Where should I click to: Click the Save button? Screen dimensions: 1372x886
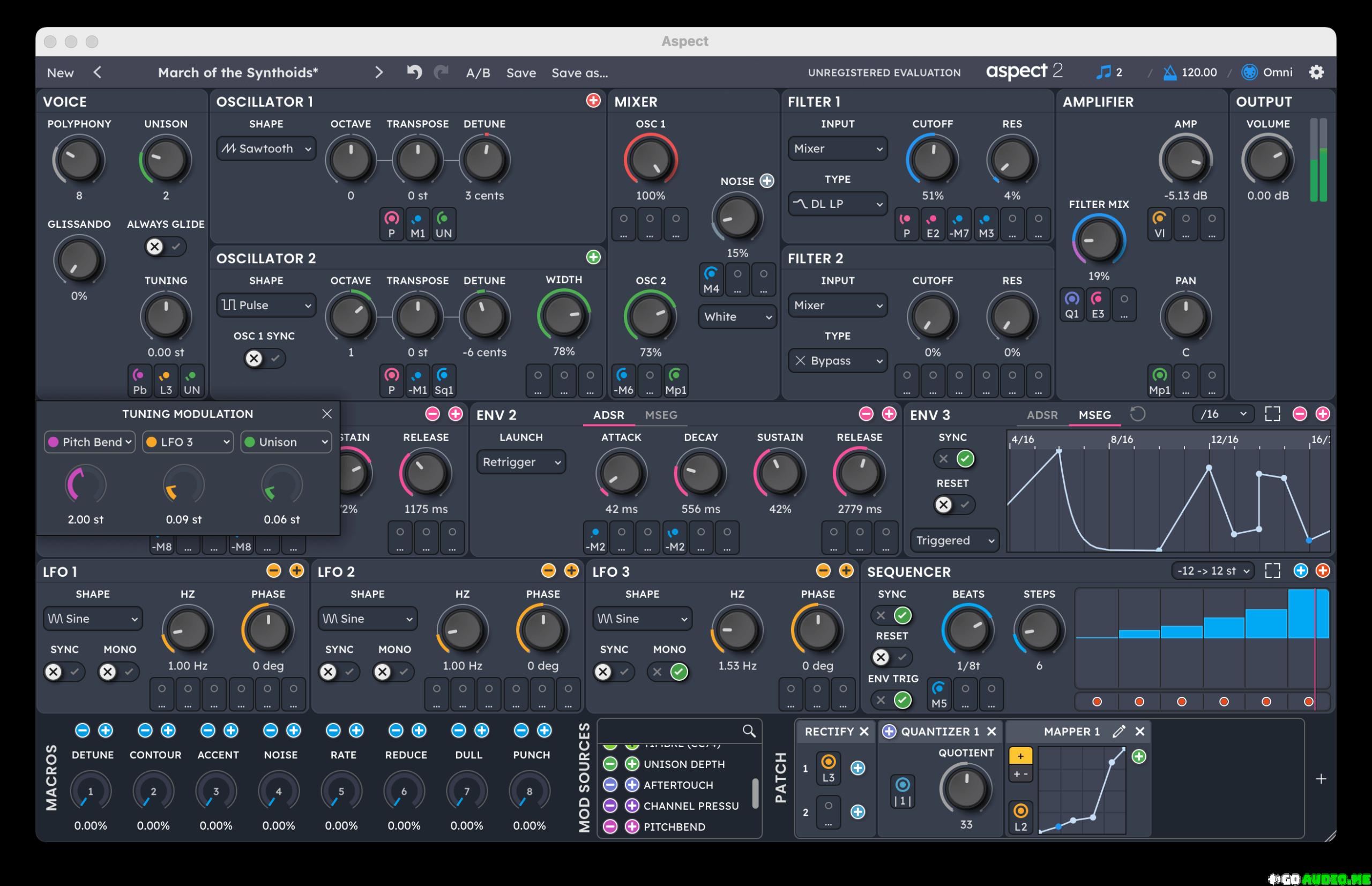click(x=521, y=73)
